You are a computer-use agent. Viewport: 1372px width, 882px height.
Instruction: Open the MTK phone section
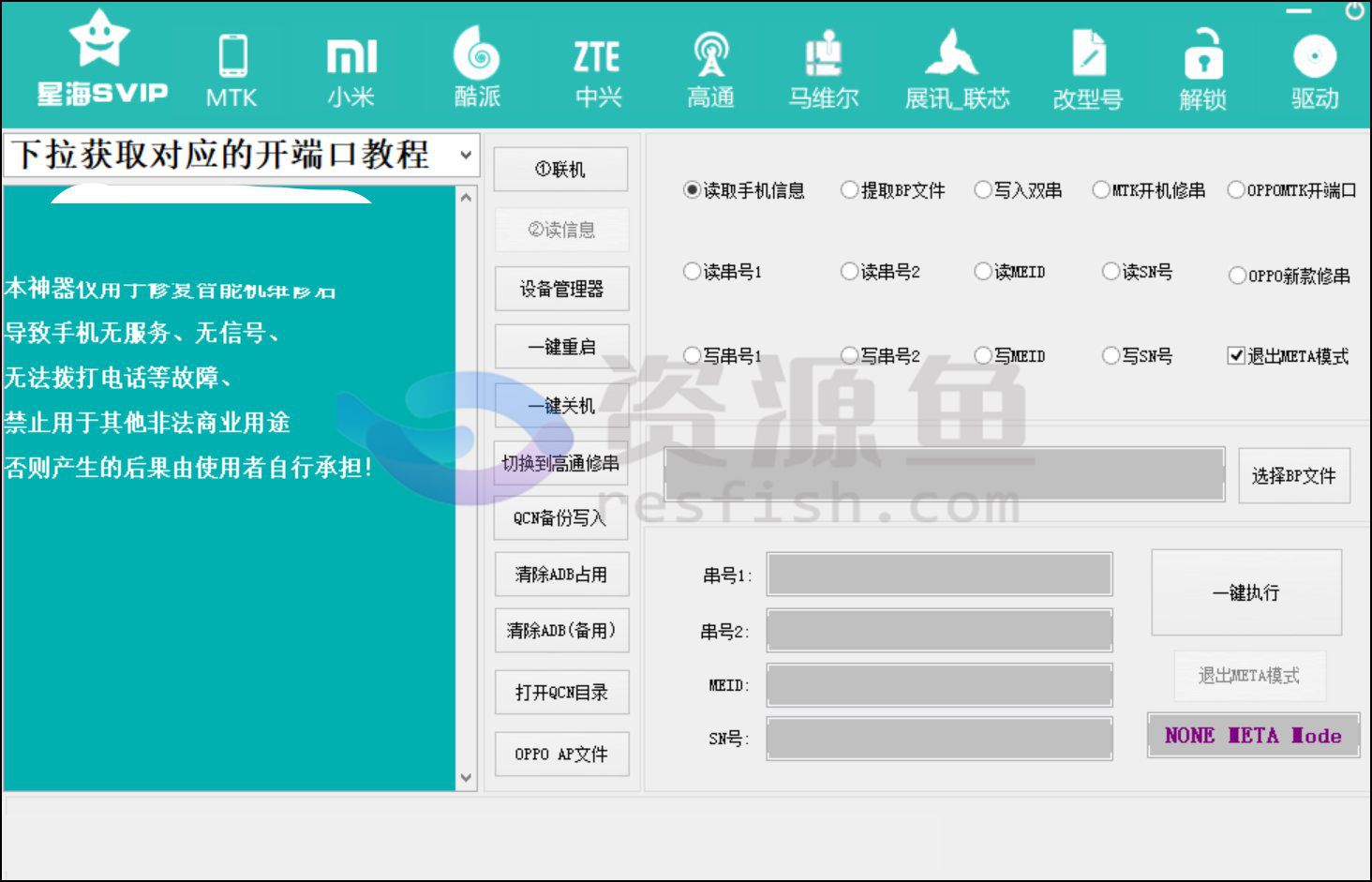tap(231, 71)
